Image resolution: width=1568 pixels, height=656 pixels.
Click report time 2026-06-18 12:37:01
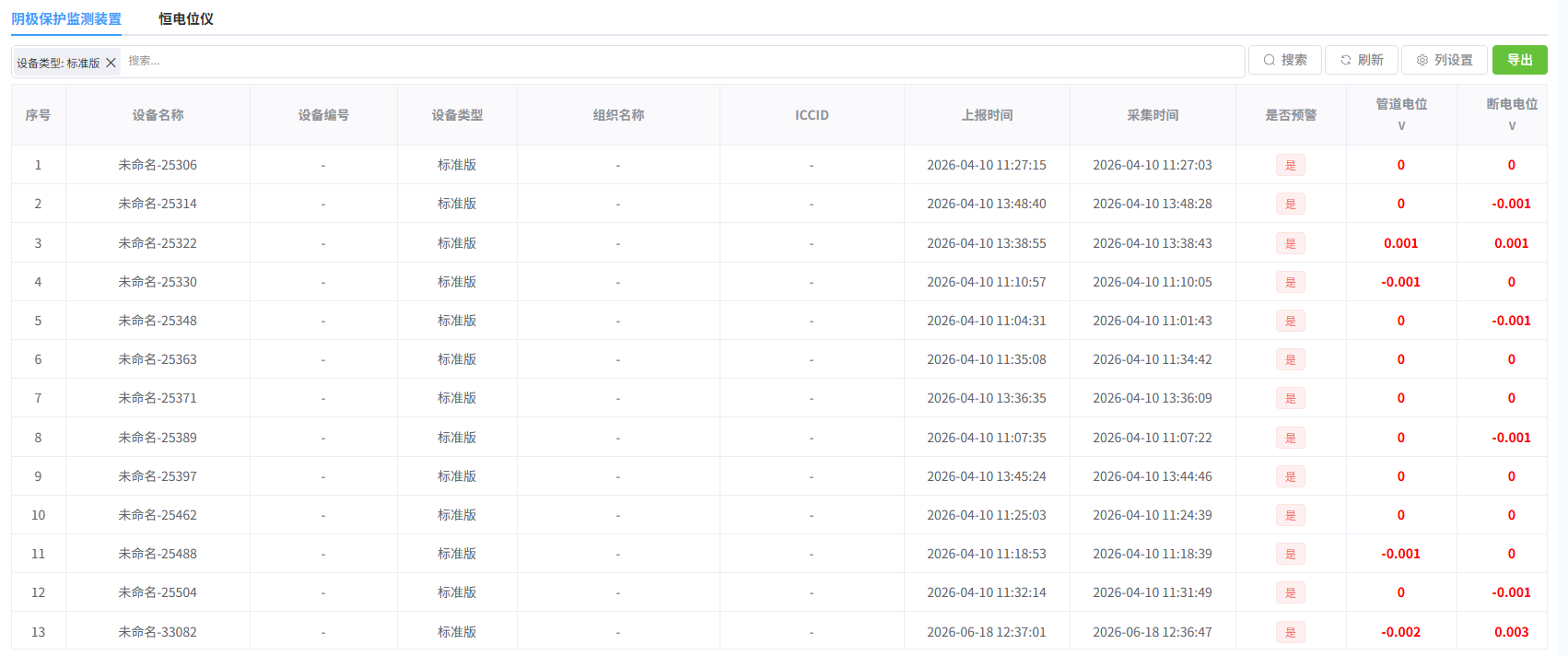[x=987, y=632]
